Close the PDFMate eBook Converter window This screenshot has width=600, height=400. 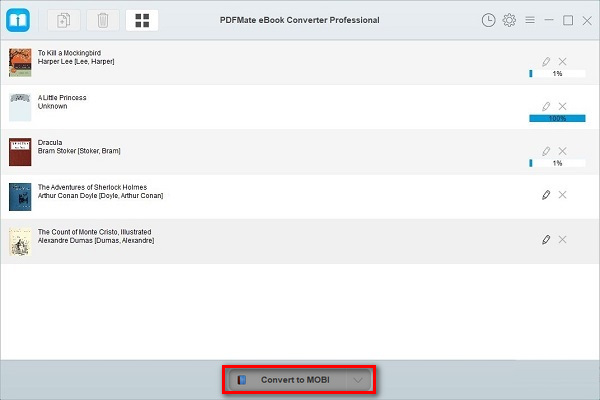(x=587, y=20)
